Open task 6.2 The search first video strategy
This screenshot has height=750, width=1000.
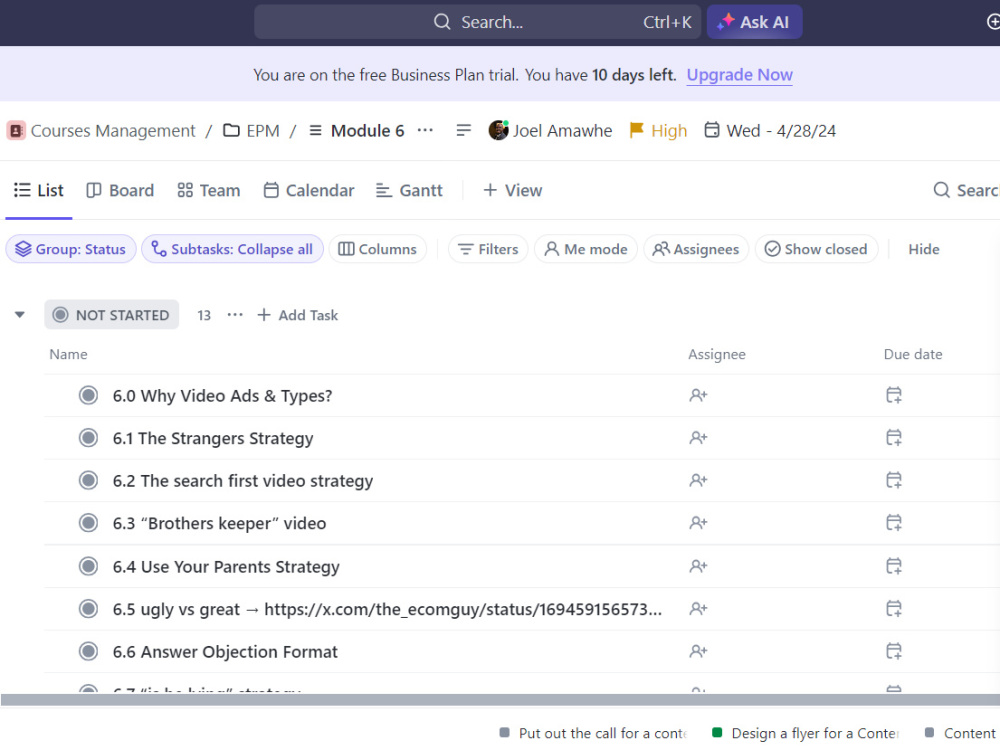(x=243, y=481)
